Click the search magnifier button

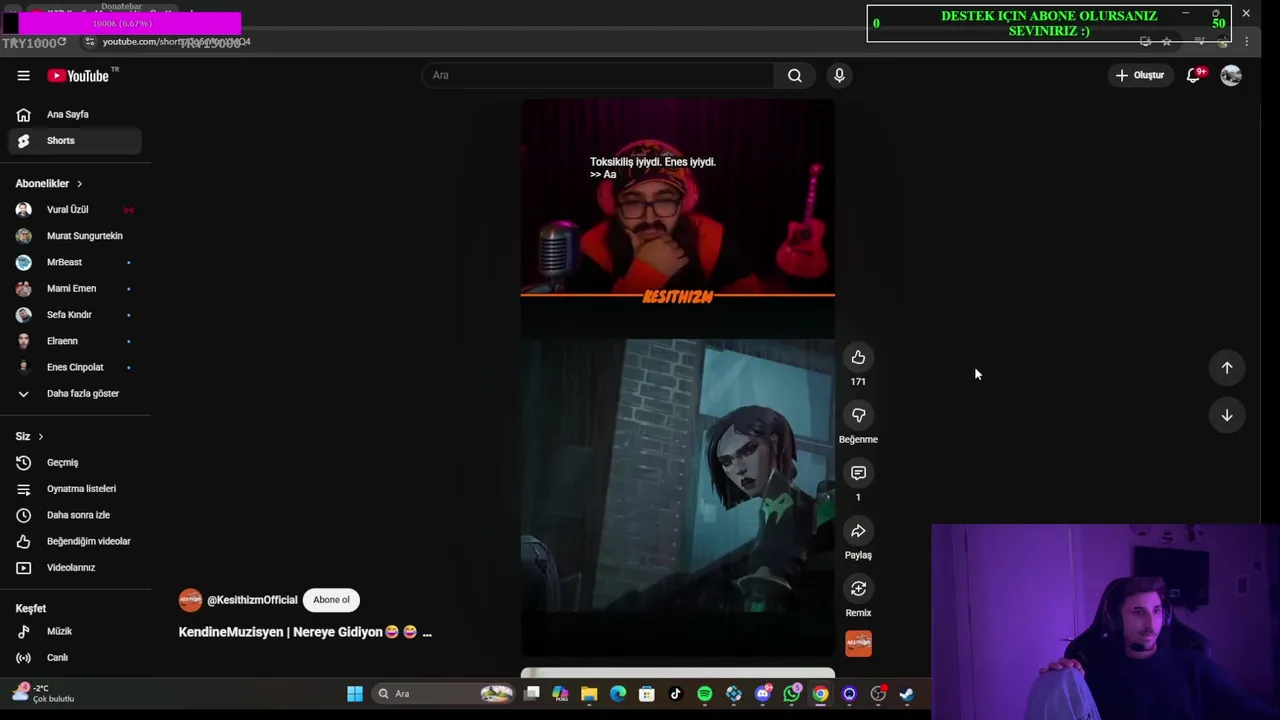pos(795,75)
